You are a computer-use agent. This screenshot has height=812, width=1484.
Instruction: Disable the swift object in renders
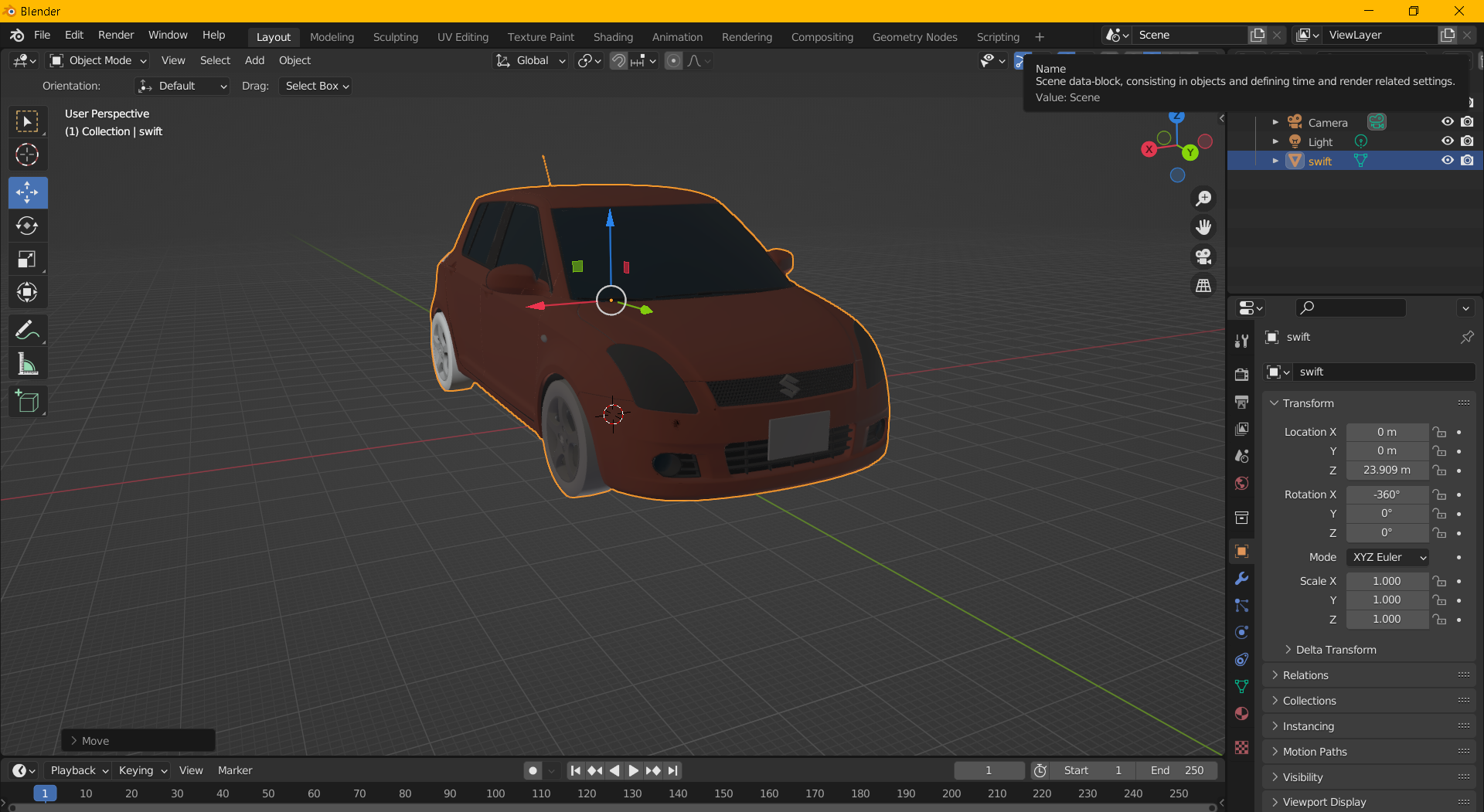point(1467,161)
